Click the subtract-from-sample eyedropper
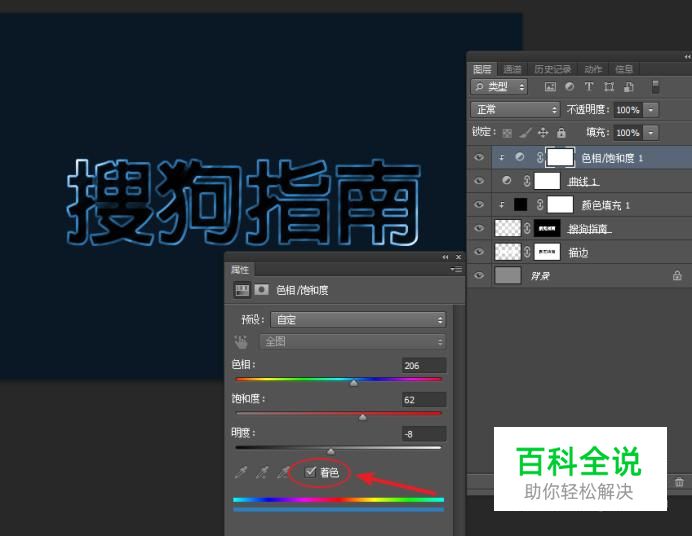This screenshot has width=692, height=536. pyautogui.click(x=283, y=472)
